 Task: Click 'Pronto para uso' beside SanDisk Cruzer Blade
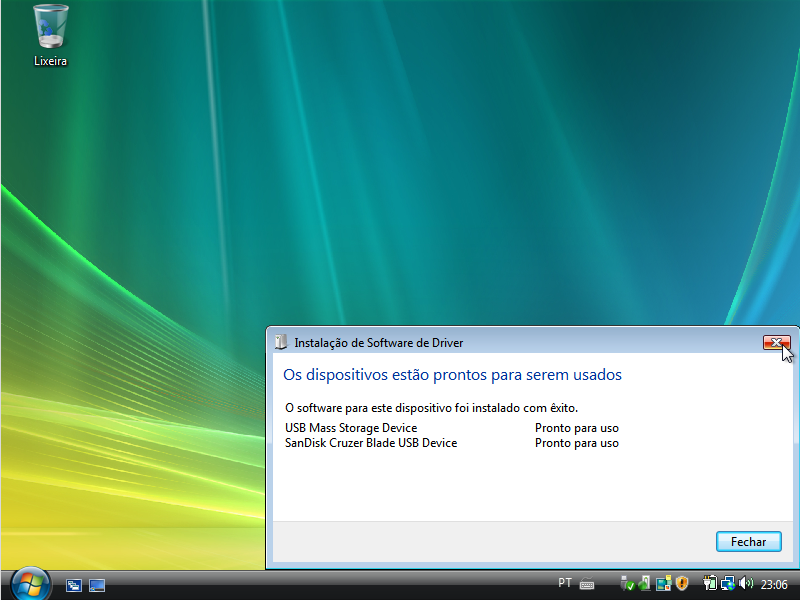click(577, 443)
